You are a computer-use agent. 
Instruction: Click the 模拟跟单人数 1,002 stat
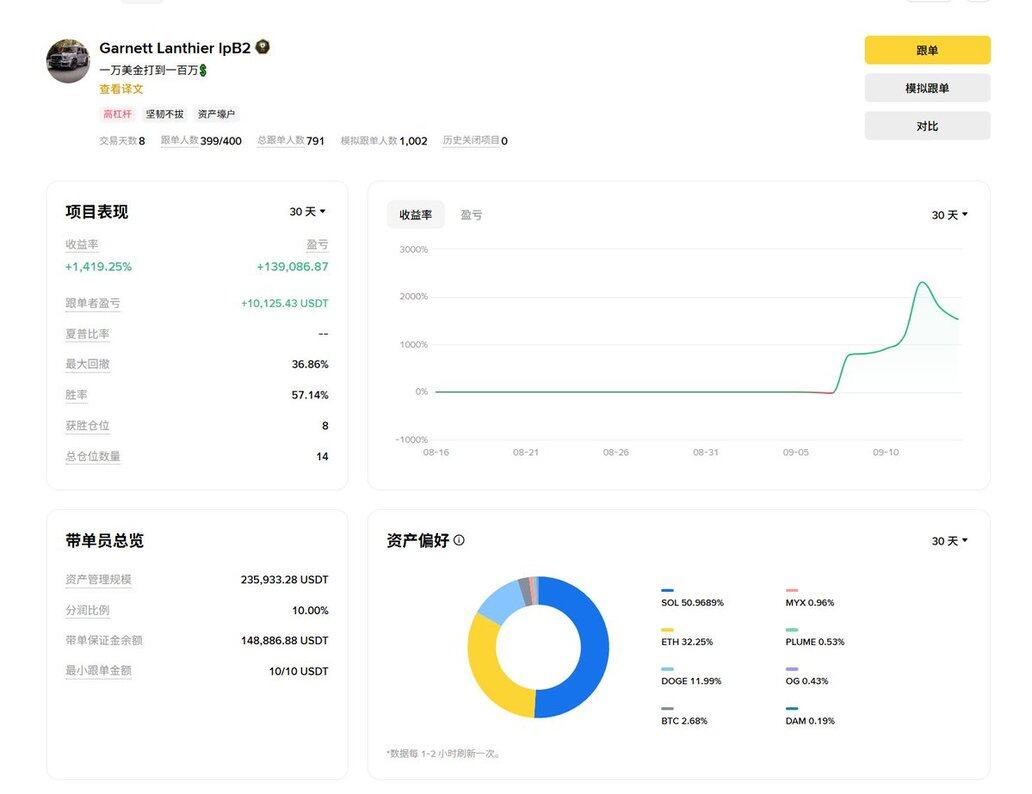[384, 141]
